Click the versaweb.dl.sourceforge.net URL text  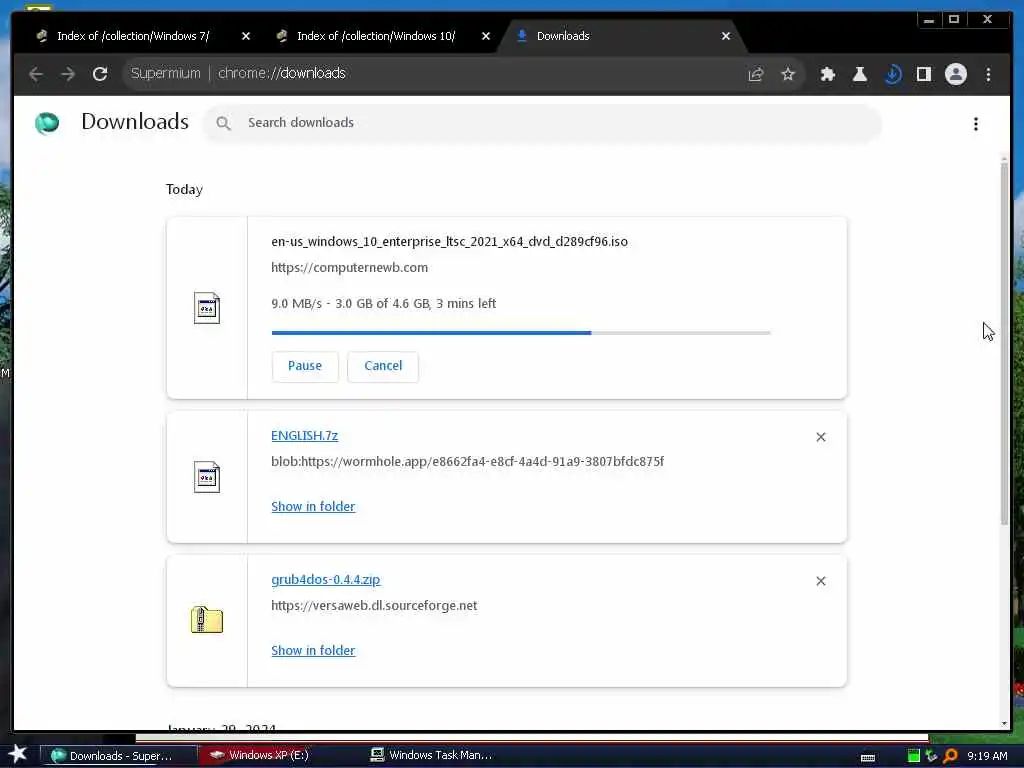click(374, 606)
